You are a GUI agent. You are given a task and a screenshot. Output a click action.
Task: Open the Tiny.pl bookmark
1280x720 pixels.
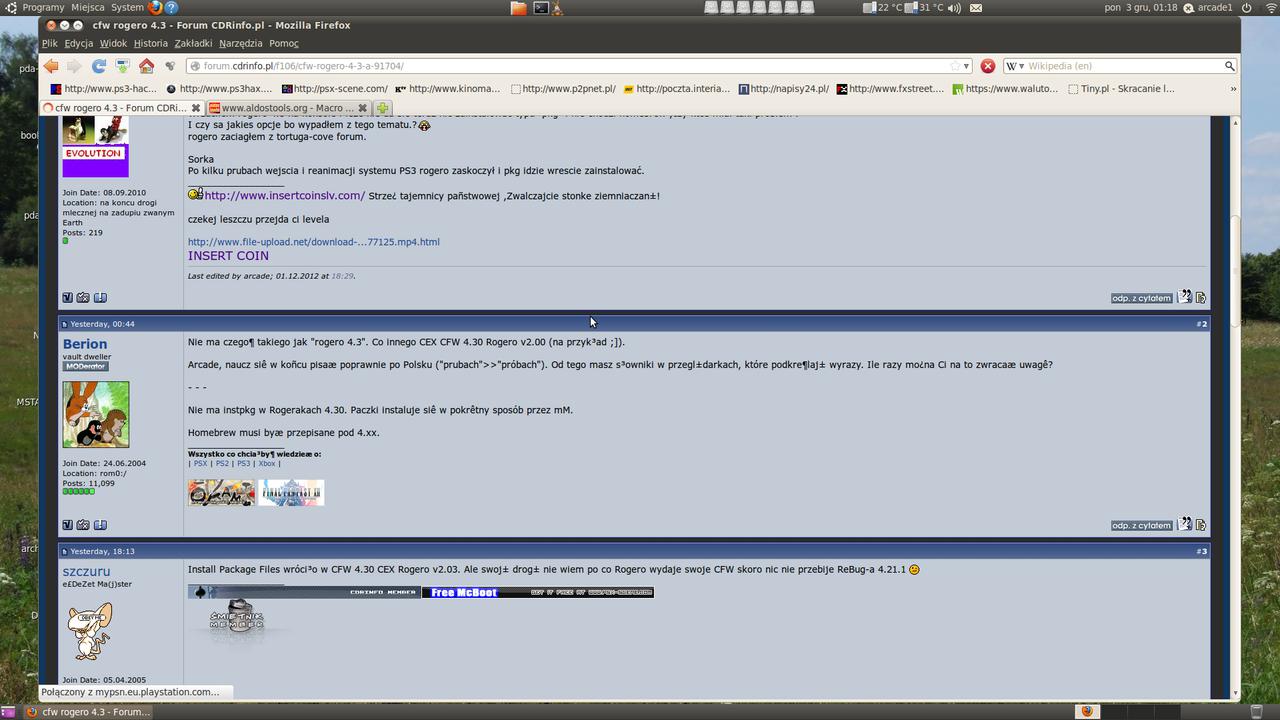[1121, 89]
